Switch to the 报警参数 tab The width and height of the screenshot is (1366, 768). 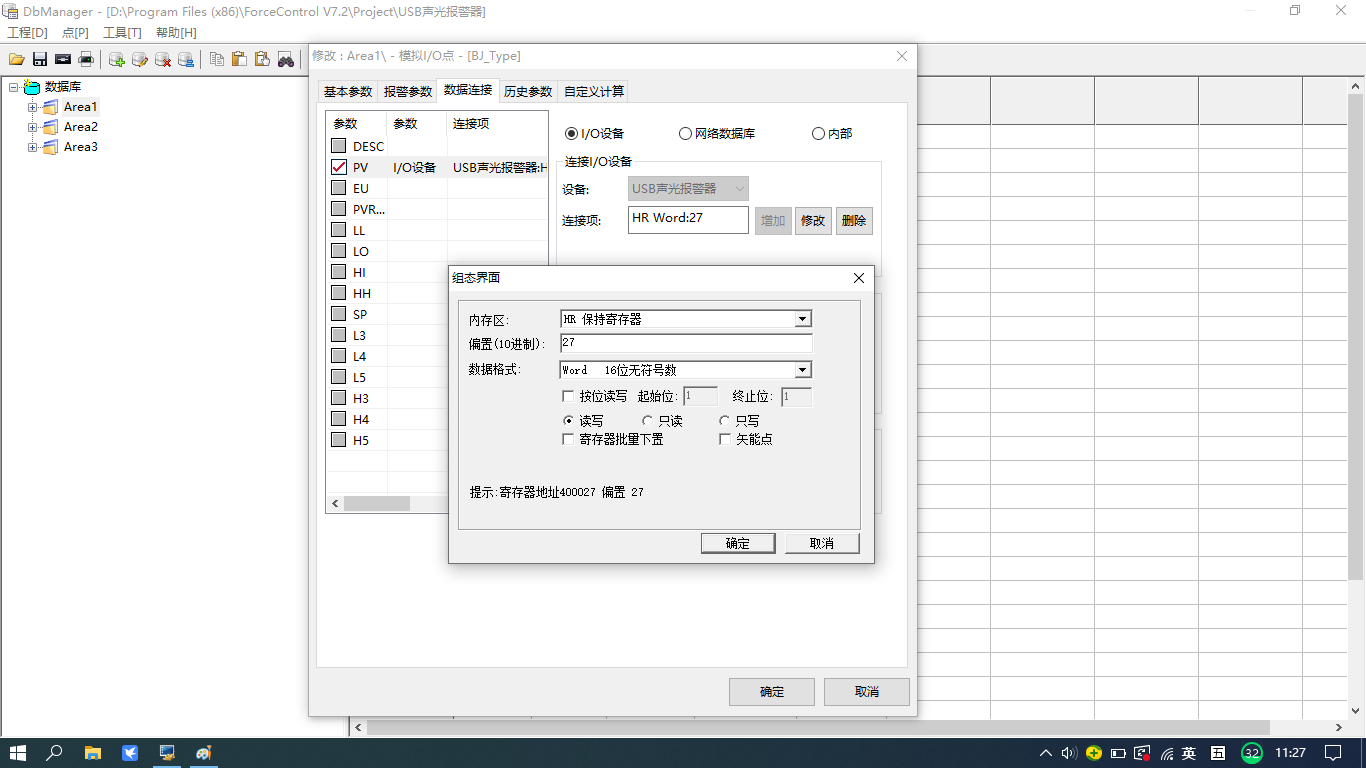408,91
